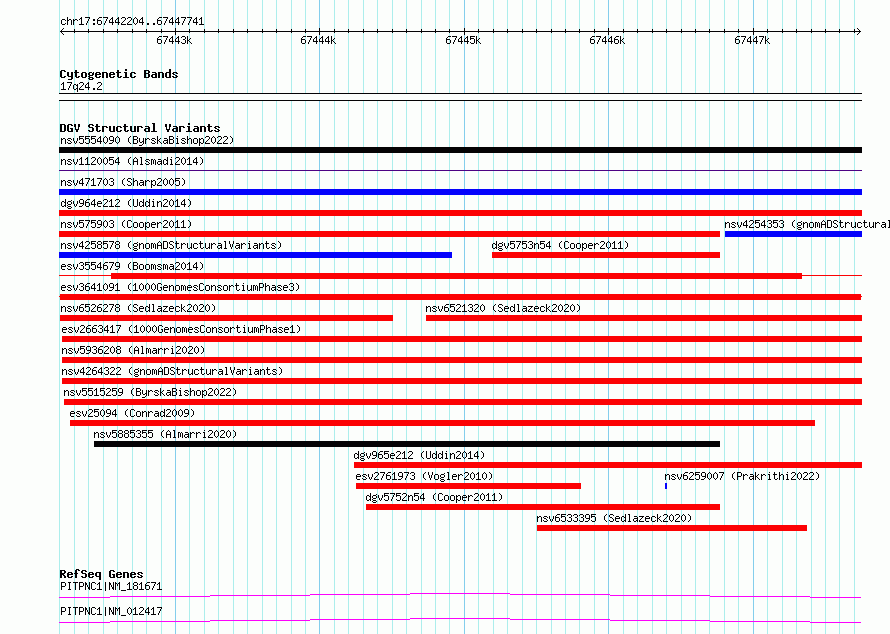This screenshot has width=890, height=634.
Task: Click the RefSeq Genes track title
Action: point(101,574)
